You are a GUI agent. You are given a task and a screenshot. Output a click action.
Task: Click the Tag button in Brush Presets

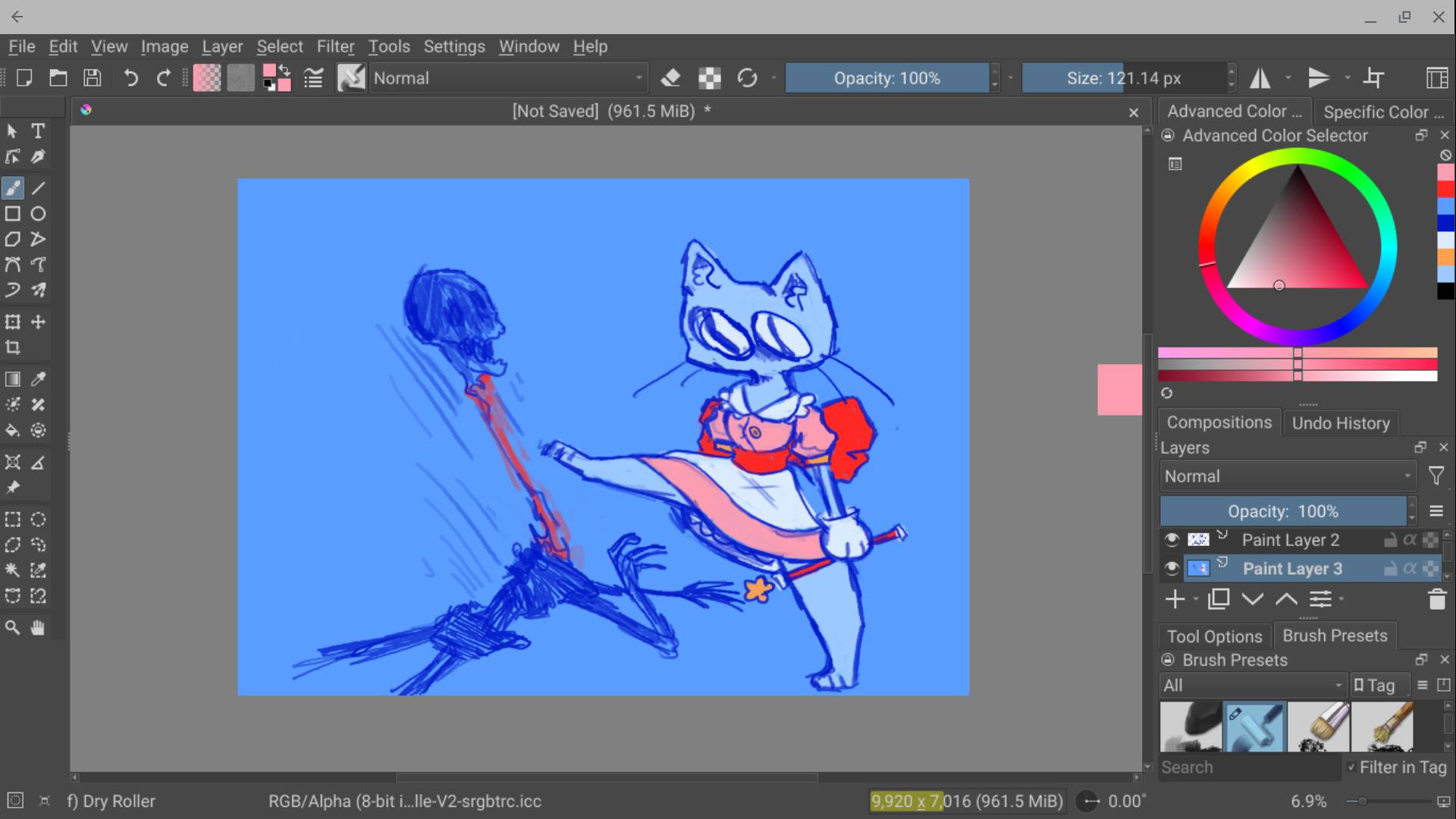1381,686
